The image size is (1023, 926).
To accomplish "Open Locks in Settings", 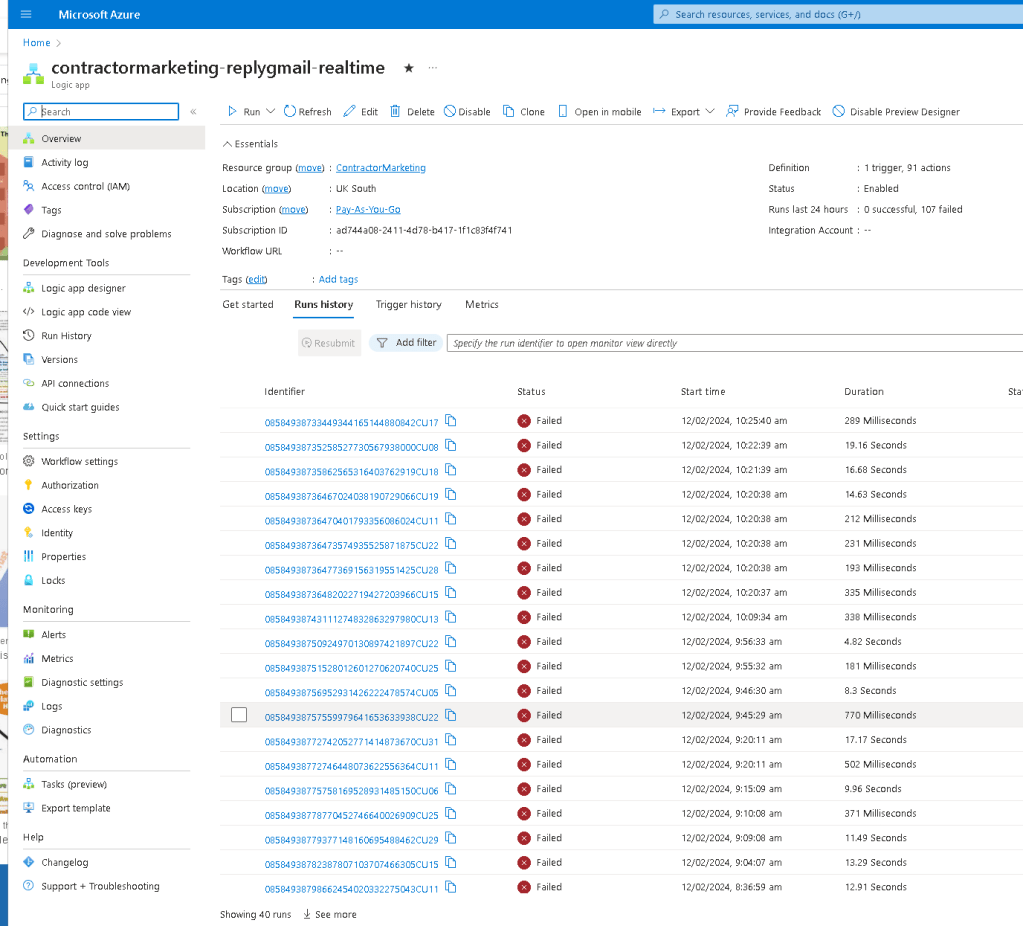I will coord(53,580).
